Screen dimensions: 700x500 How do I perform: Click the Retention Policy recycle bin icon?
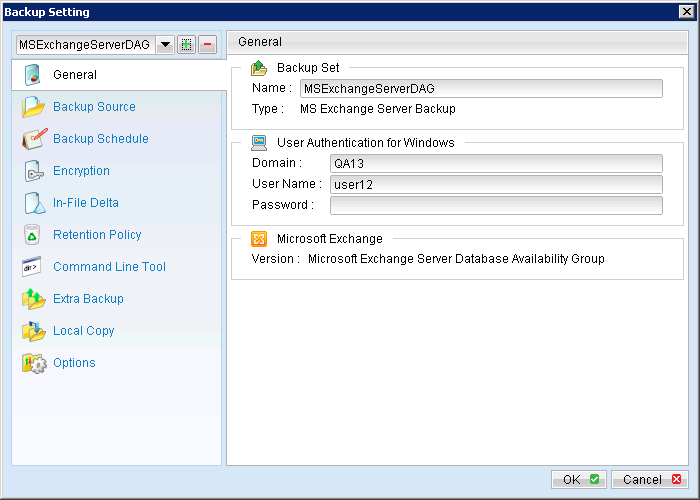pos(32,235)
